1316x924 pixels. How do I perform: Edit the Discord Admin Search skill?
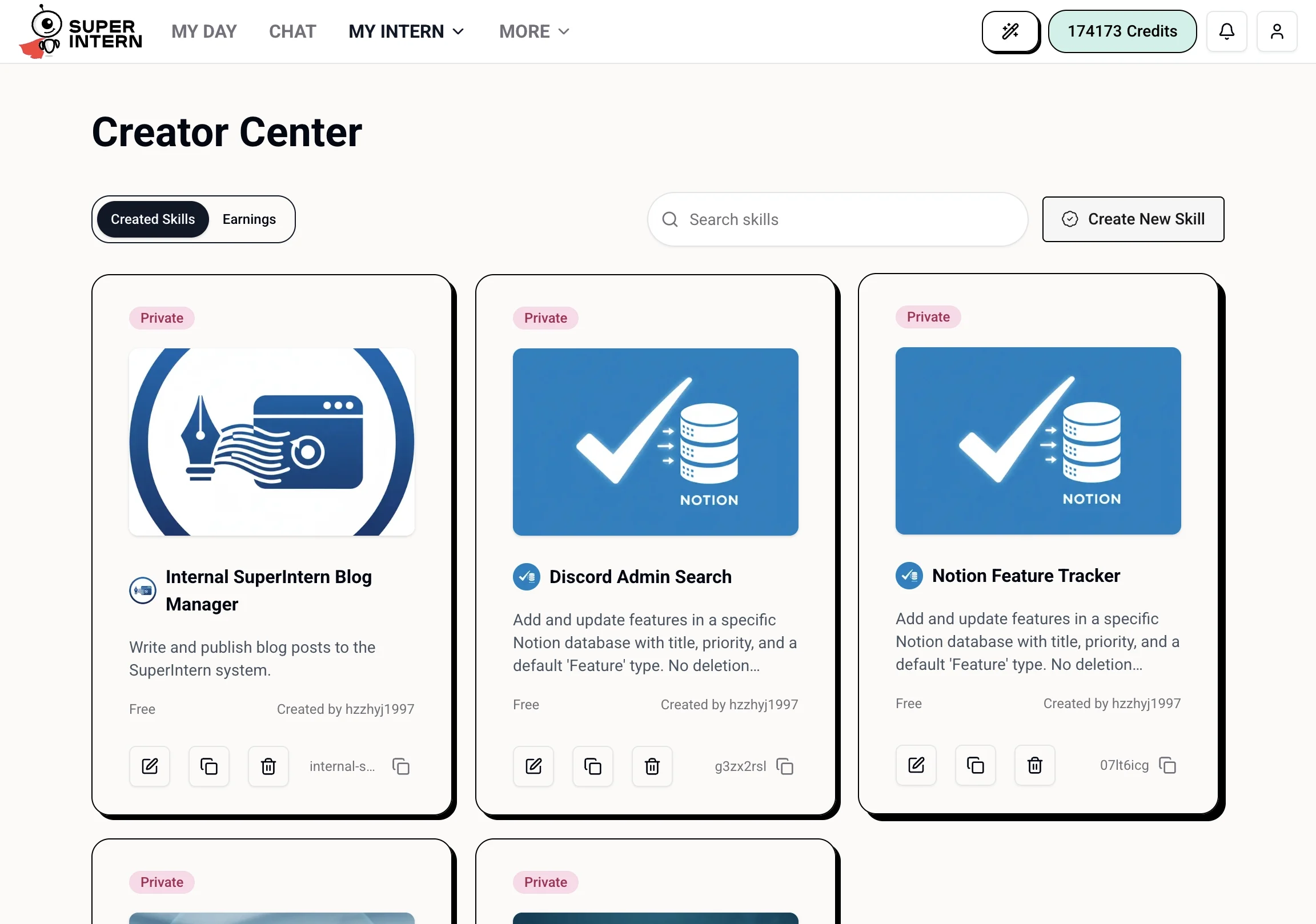click(x=533, y=766)
